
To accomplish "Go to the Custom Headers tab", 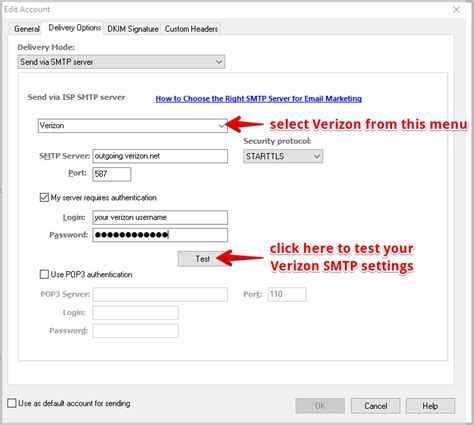I will click(x=191, y=29).
